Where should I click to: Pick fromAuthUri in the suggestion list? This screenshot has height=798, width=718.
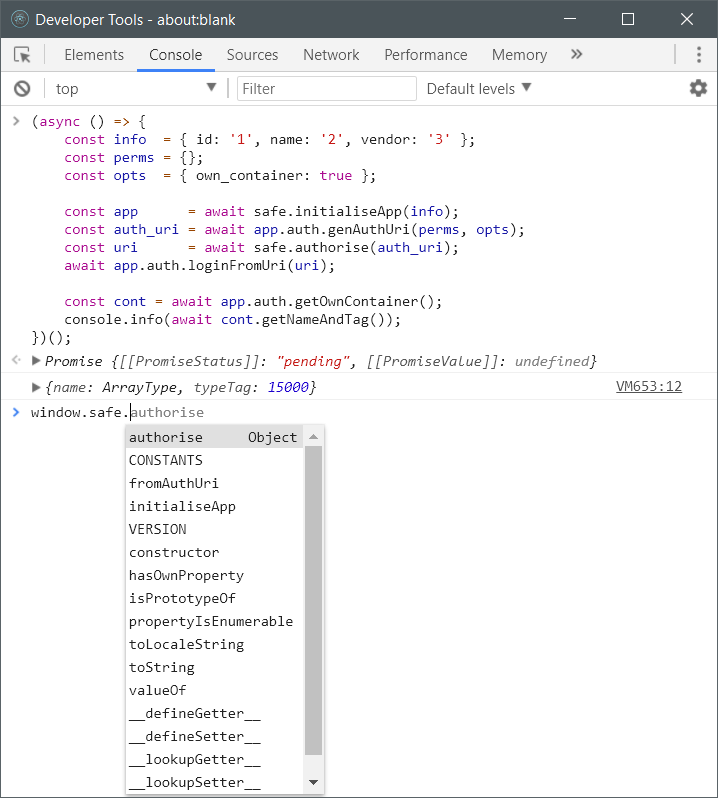(x=173, y=483)
